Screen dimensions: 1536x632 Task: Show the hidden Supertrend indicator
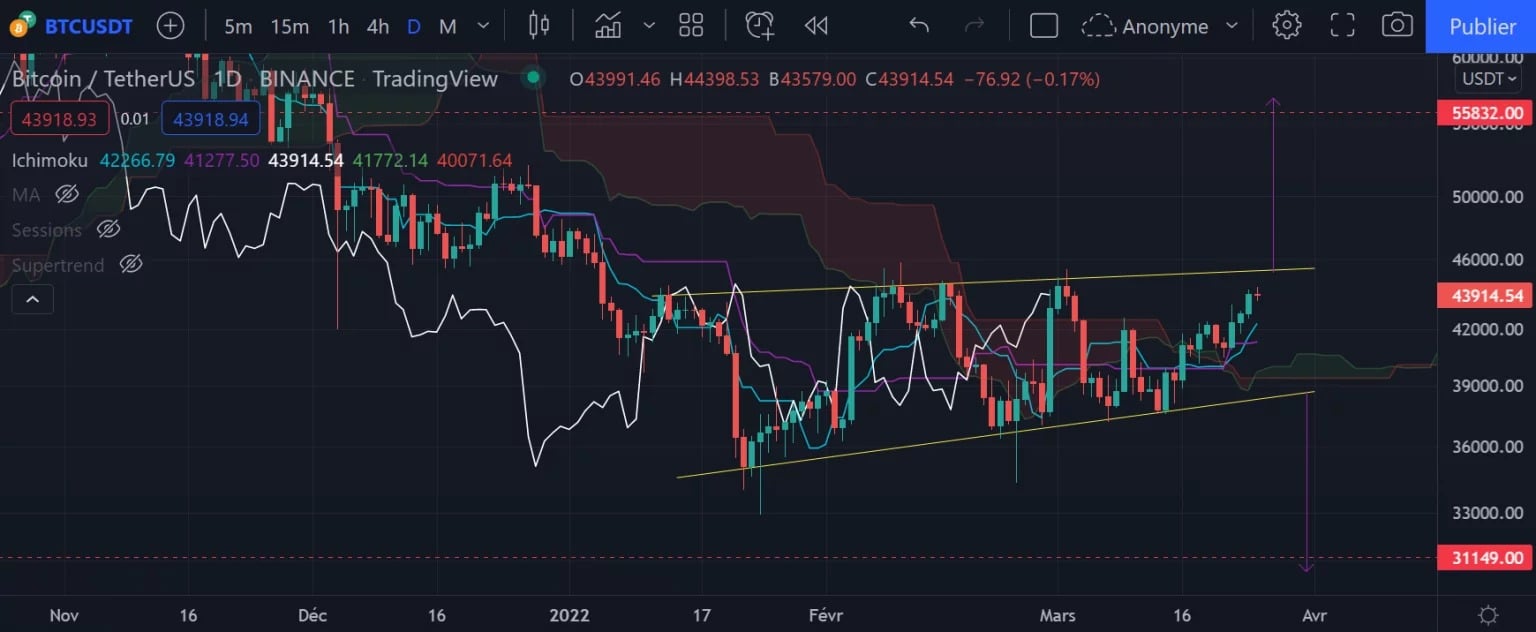pos(131,265)
